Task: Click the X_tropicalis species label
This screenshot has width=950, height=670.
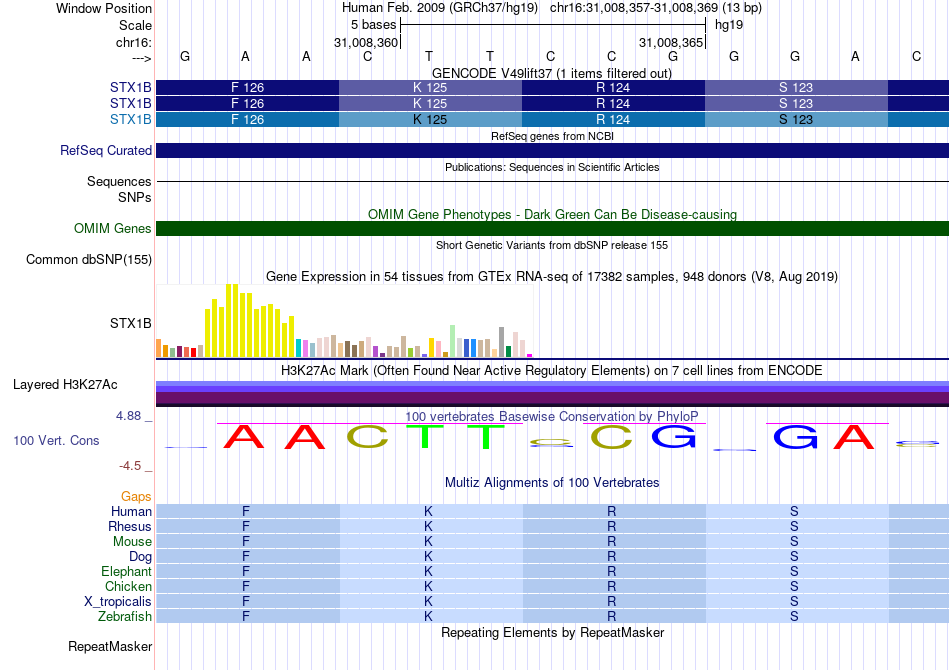Action: click(x=118, y=602)
